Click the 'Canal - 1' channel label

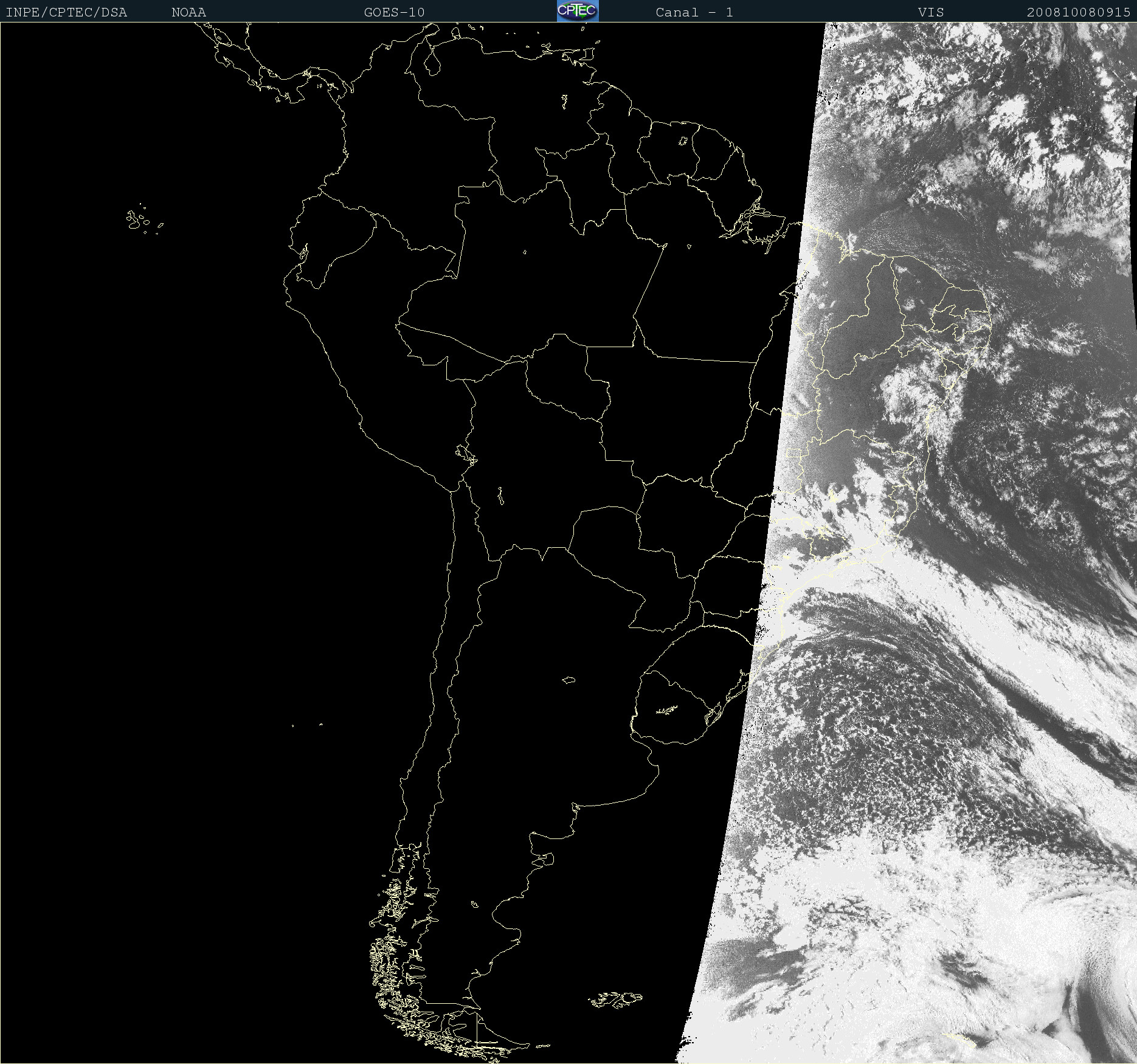694,12
